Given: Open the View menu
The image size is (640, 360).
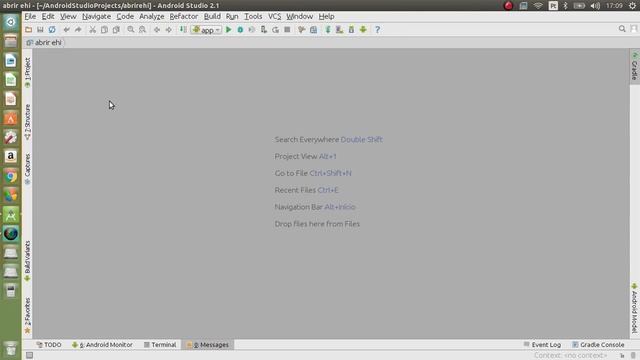Looking at the screenshot, I should click(x=68, y=16).
